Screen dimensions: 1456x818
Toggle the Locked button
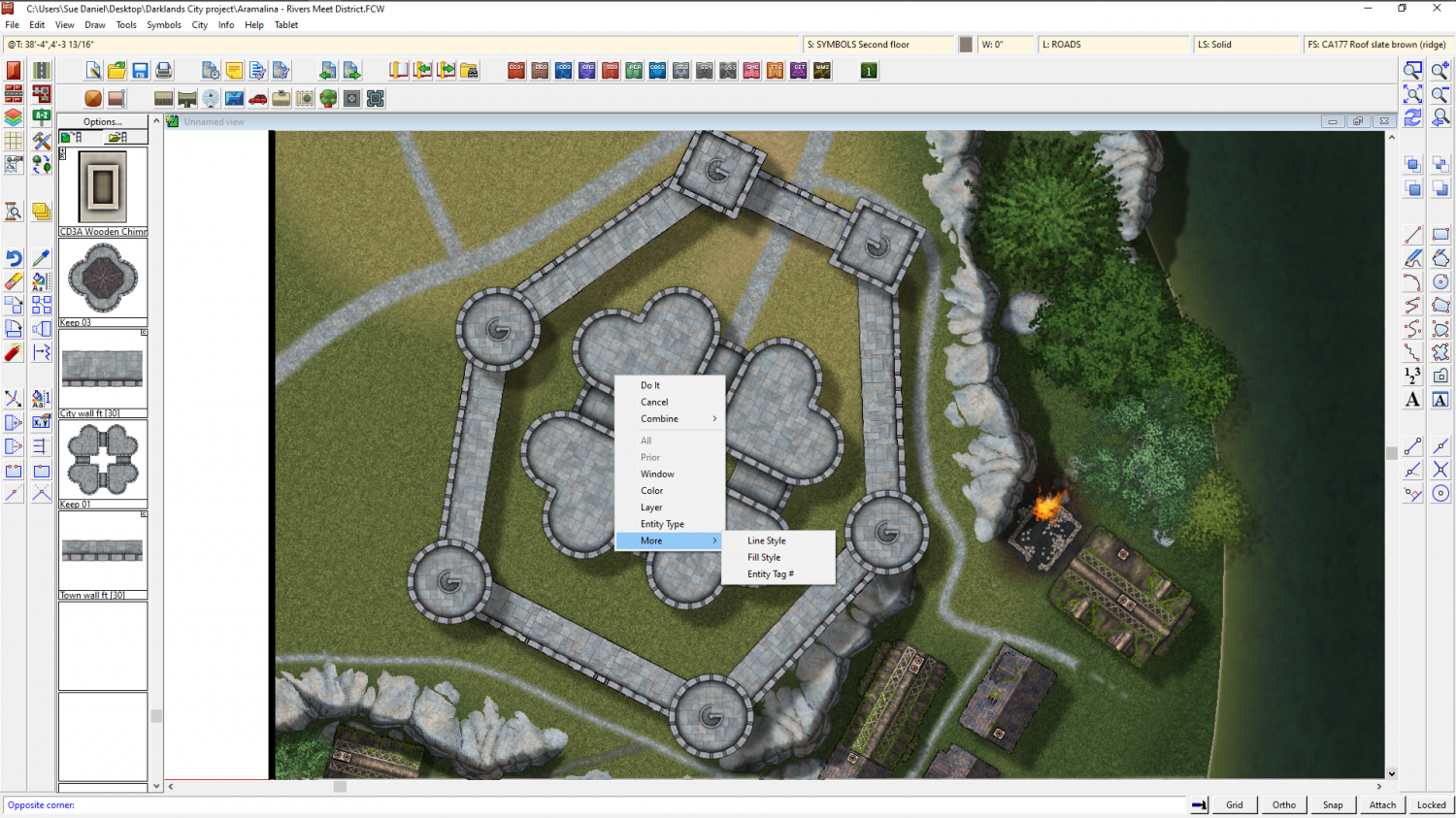[1431, 804]
